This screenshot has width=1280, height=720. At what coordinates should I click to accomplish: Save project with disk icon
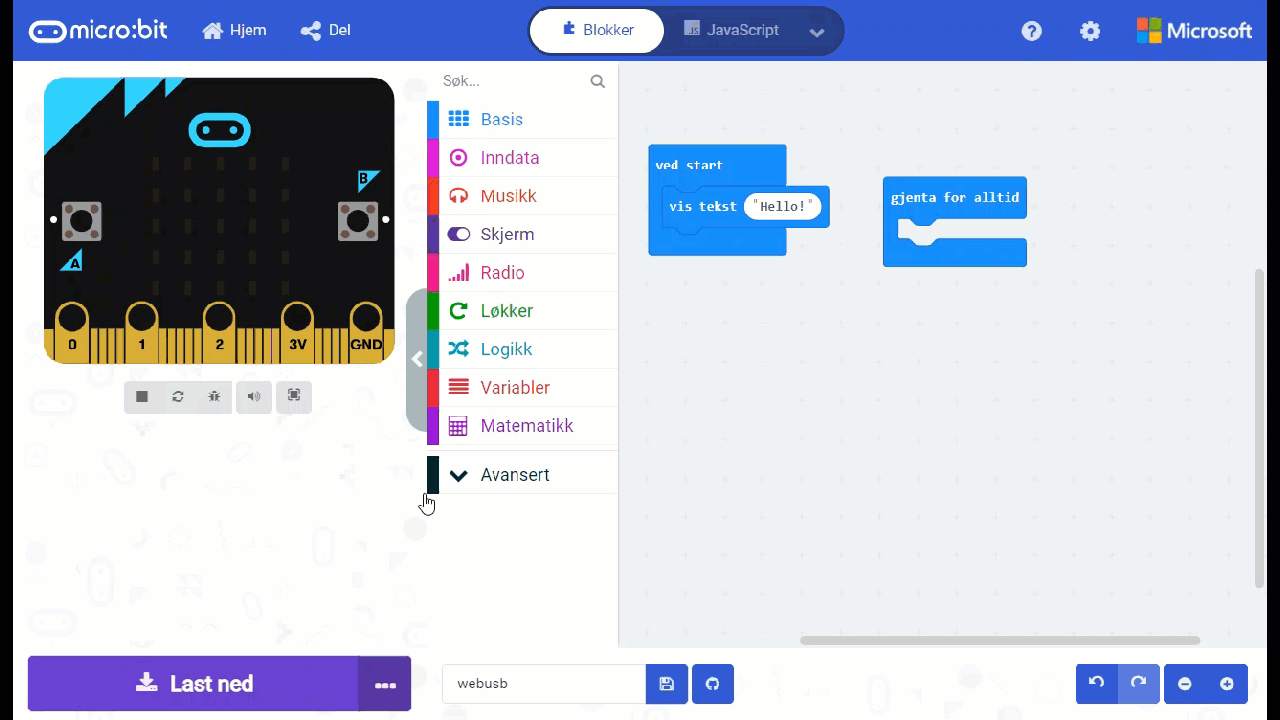coord(667,684)
